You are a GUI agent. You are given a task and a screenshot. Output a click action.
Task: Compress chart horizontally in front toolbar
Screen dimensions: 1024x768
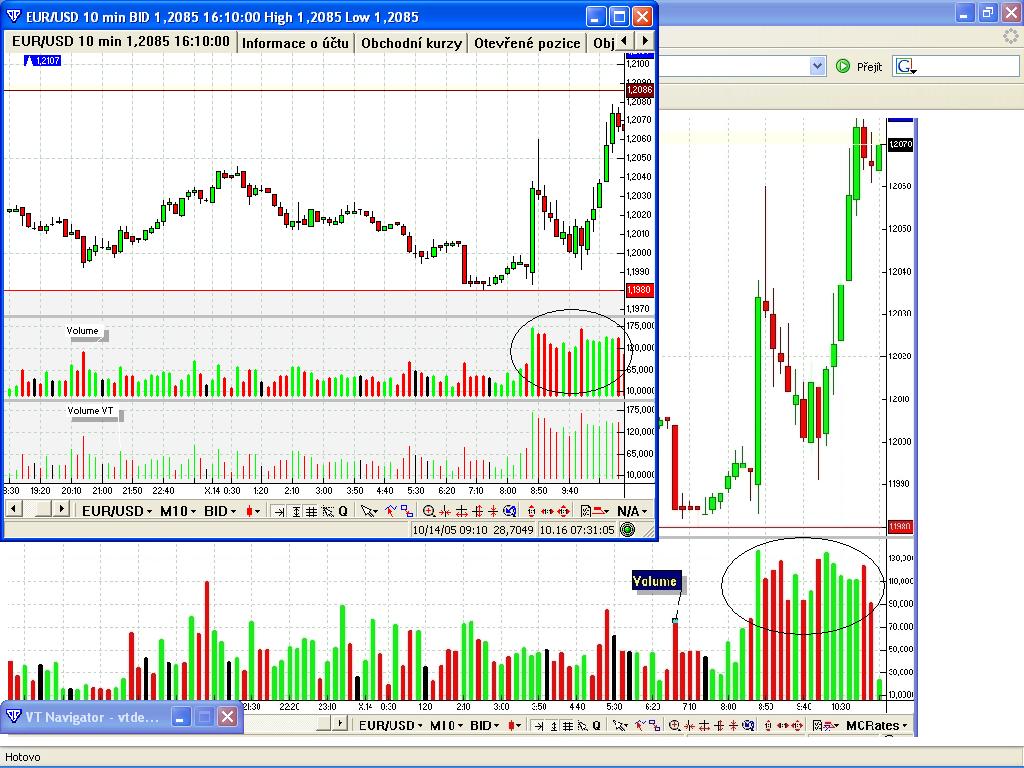[x=445, y=511]
